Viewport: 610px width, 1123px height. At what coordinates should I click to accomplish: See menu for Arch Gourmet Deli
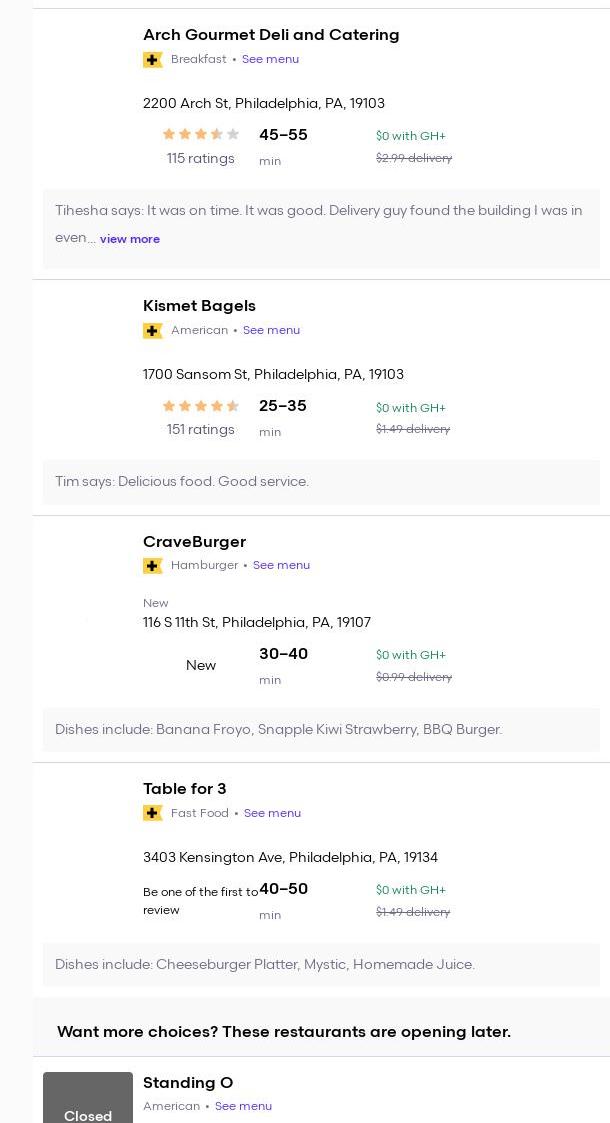(x=270, y=59)
